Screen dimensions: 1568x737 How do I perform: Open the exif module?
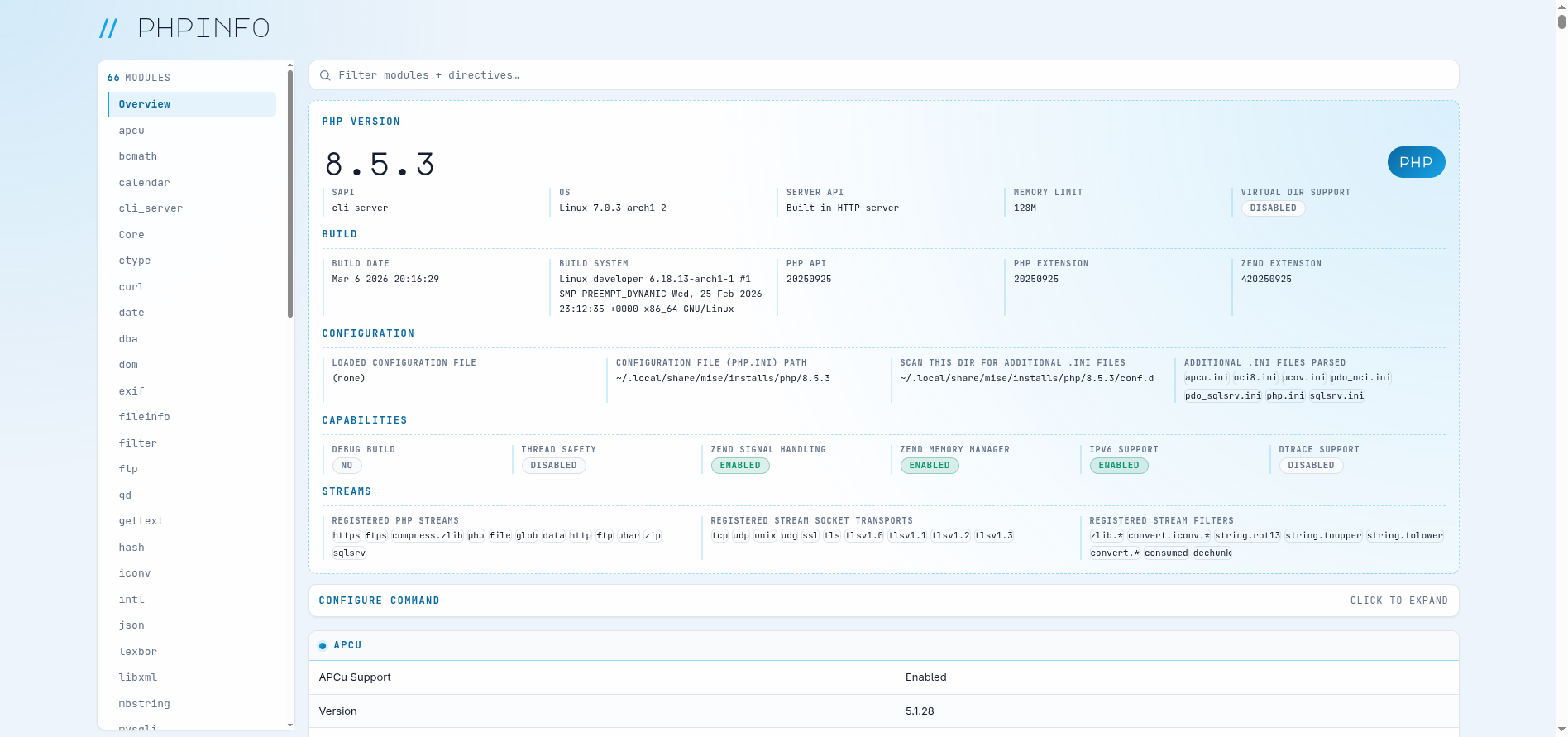tap(192, 391)
